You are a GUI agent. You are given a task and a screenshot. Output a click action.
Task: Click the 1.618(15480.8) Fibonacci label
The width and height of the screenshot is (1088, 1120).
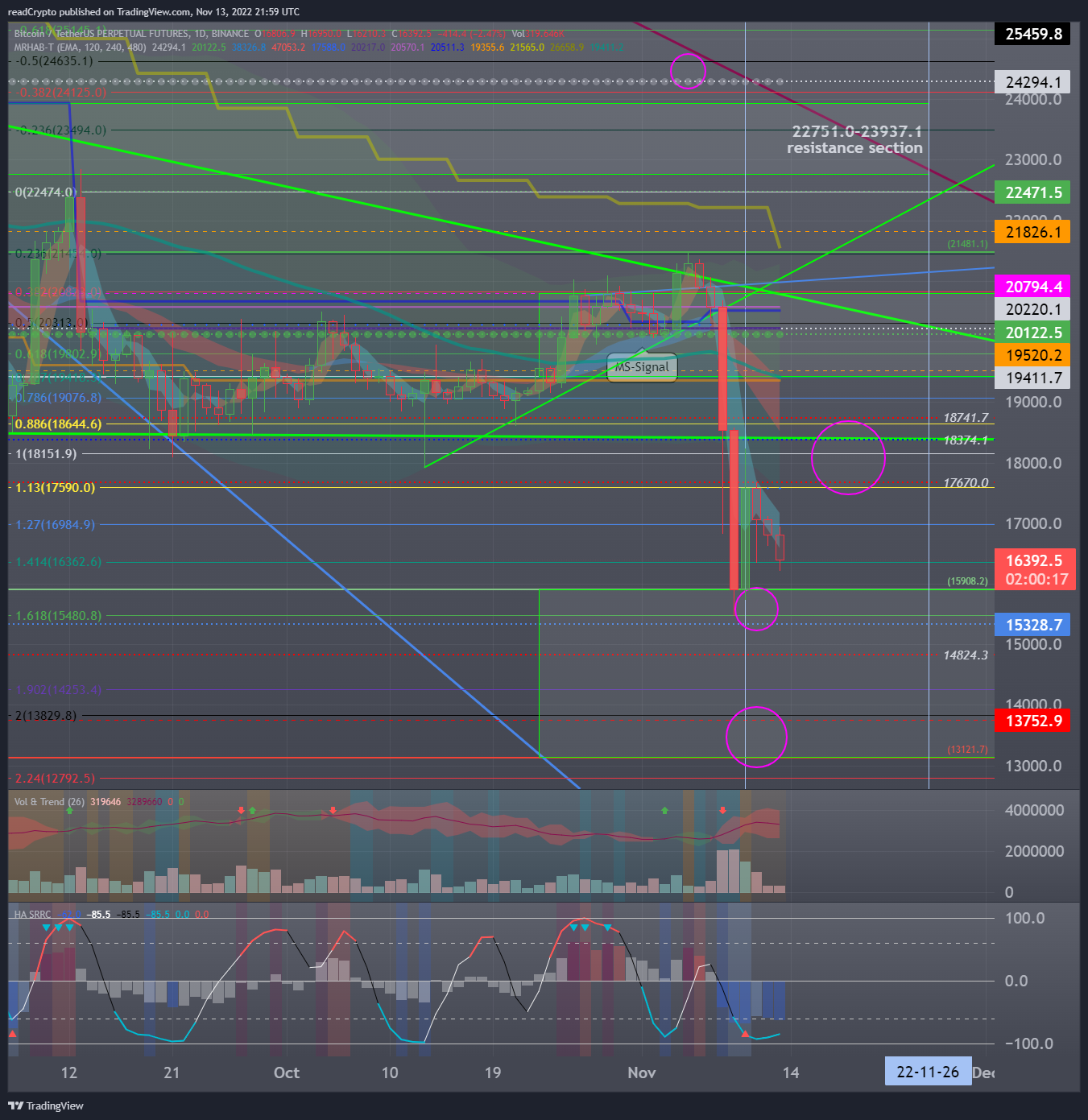point(58,615)
